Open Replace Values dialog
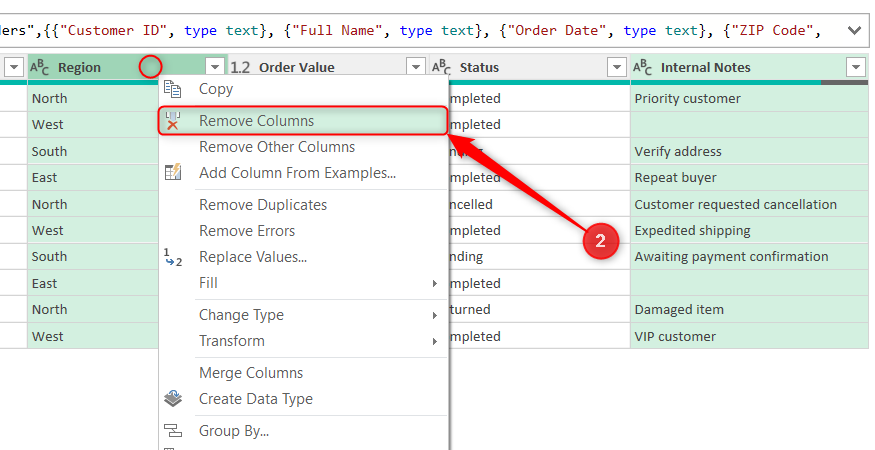875x450 pixels. 304,257
